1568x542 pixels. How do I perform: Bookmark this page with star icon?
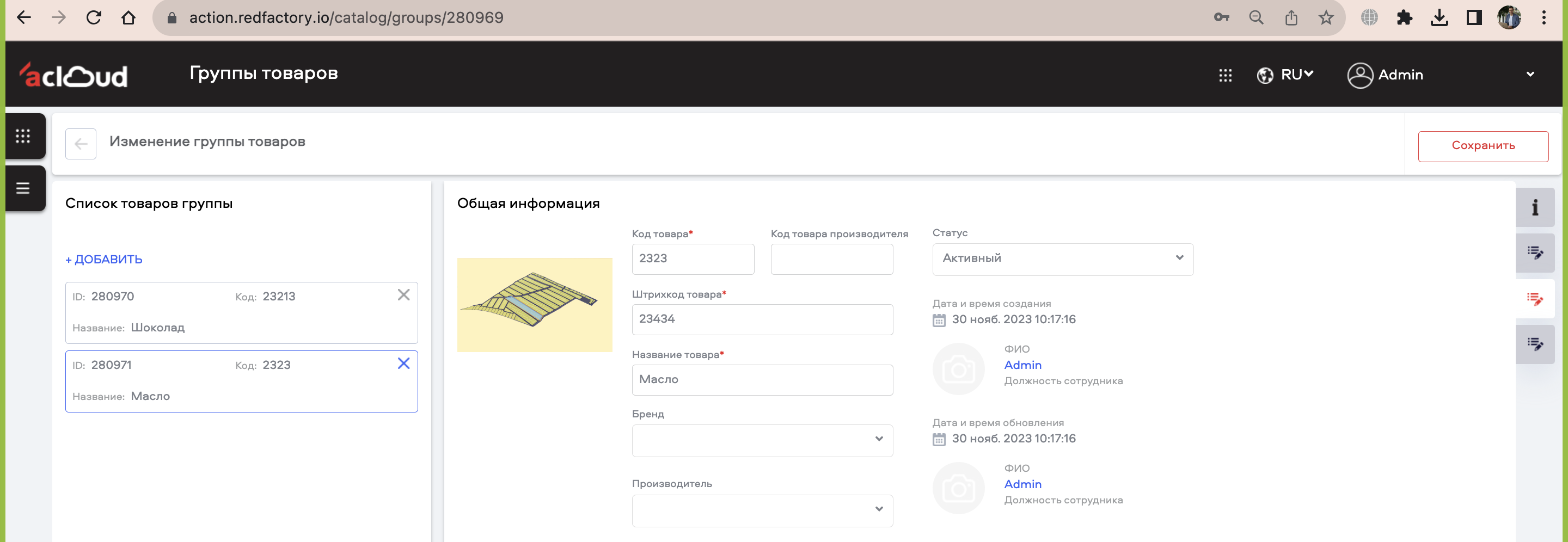coord(1326,17)
